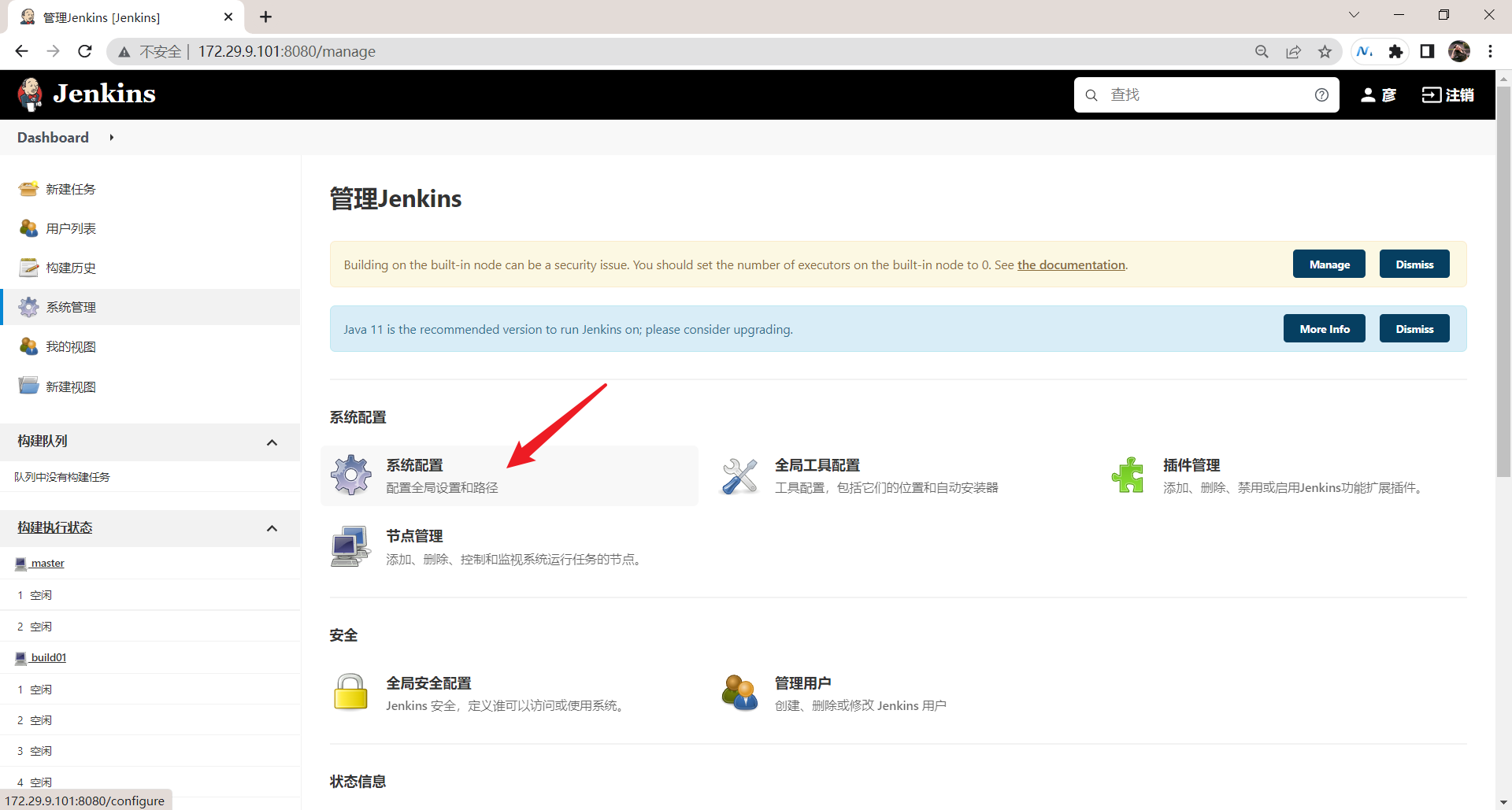The width and height of the screenshot is (1512, 810).
Task: Click the browser back arrow
Action: tap(21, 51)
